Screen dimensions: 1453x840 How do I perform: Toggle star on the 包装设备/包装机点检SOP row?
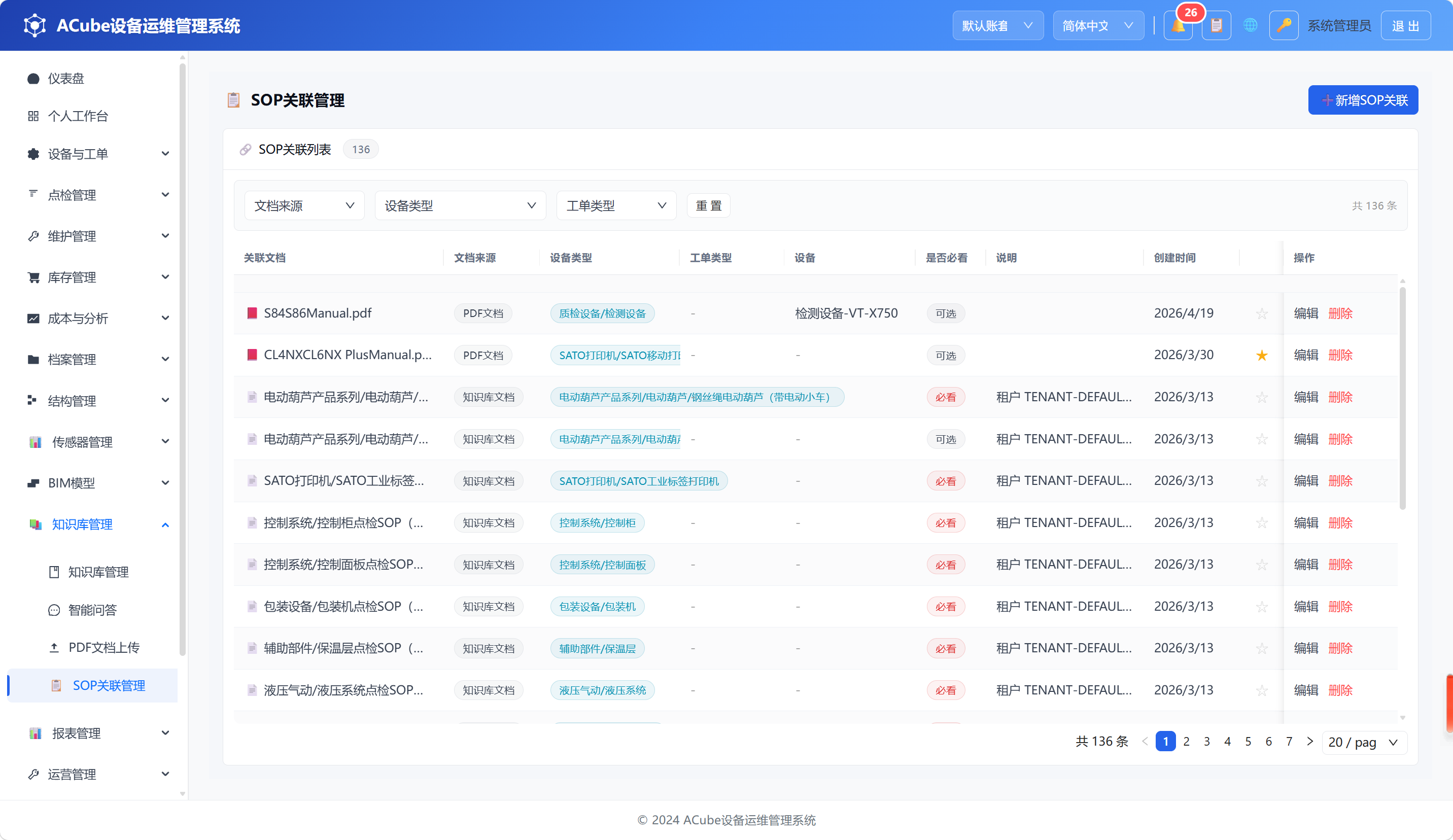pyautogui.click(x=1262, y=607)
